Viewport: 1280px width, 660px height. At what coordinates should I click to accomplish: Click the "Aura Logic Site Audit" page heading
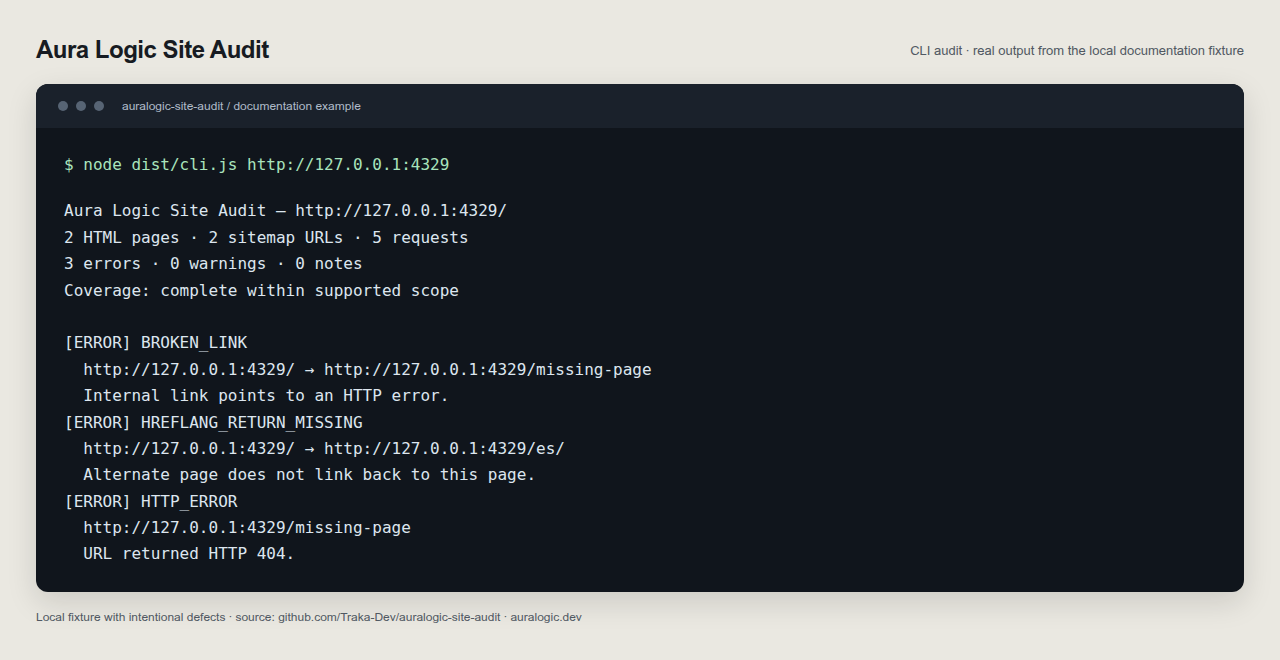152,50
